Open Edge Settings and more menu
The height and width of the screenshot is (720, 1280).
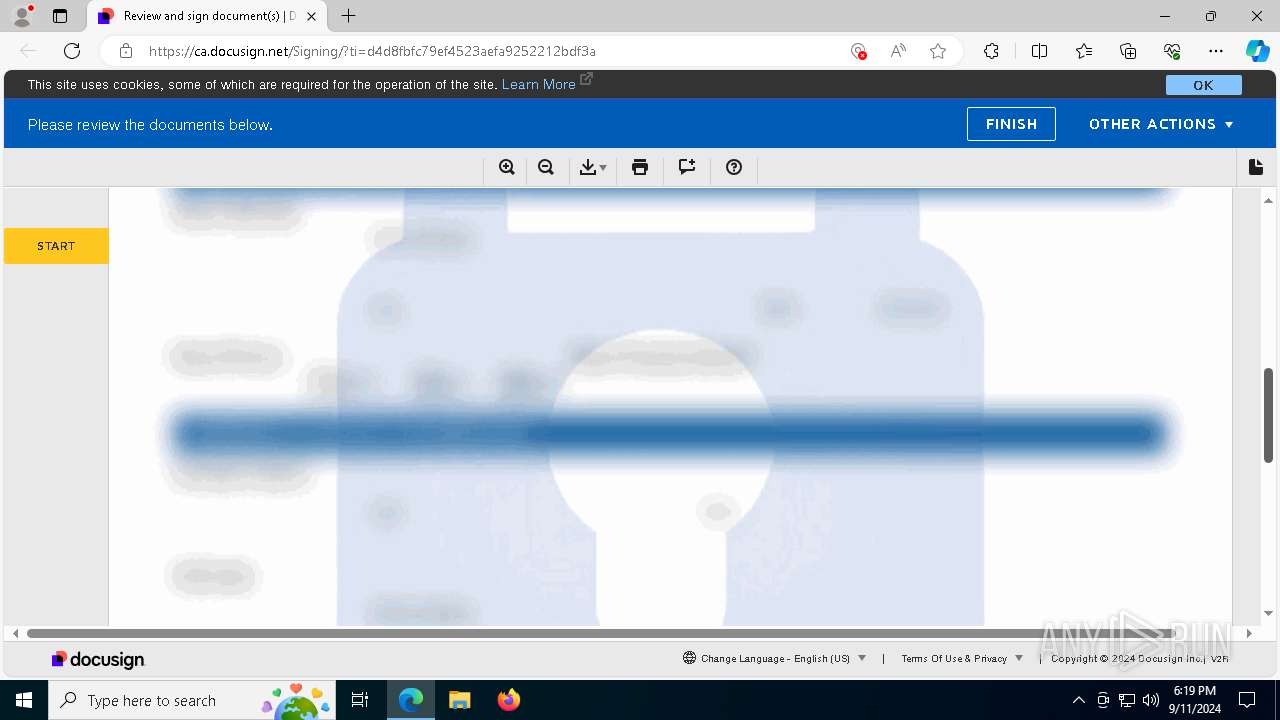click(x=1216, y=51)
